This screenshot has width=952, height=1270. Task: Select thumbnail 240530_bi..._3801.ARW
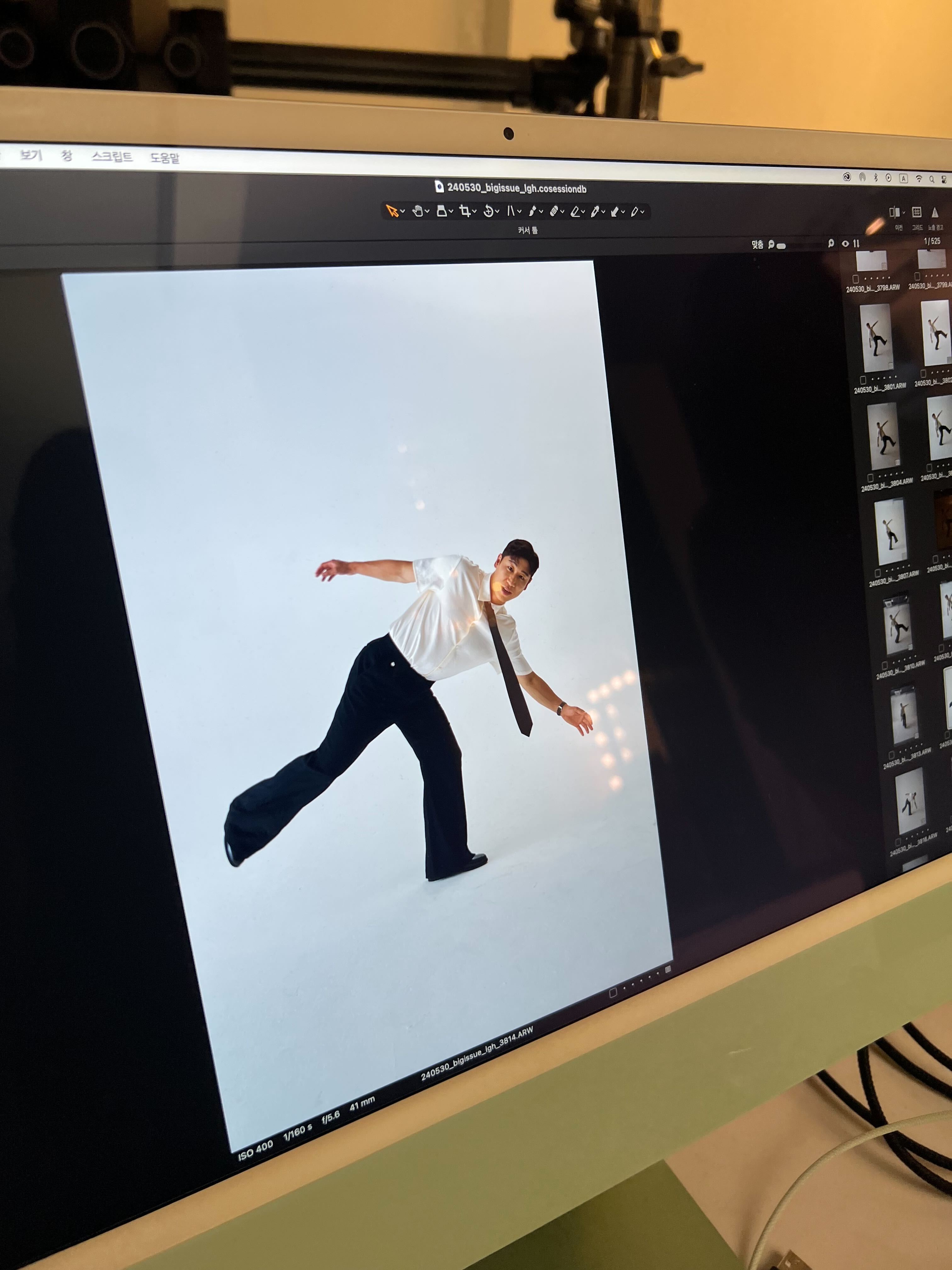tap(876, 338)
